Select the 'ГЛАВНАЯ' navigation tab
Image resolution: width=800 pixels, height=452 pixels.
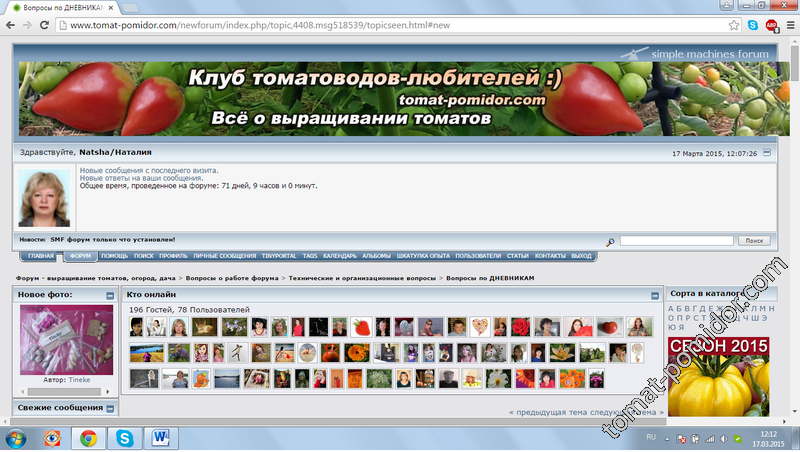coord(41,256)
